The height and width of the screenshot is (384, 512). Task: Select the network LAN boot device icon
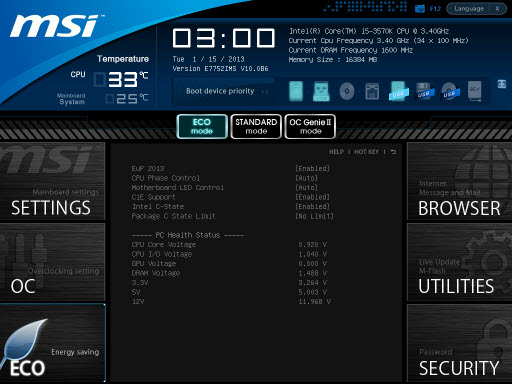click(372, 91)
